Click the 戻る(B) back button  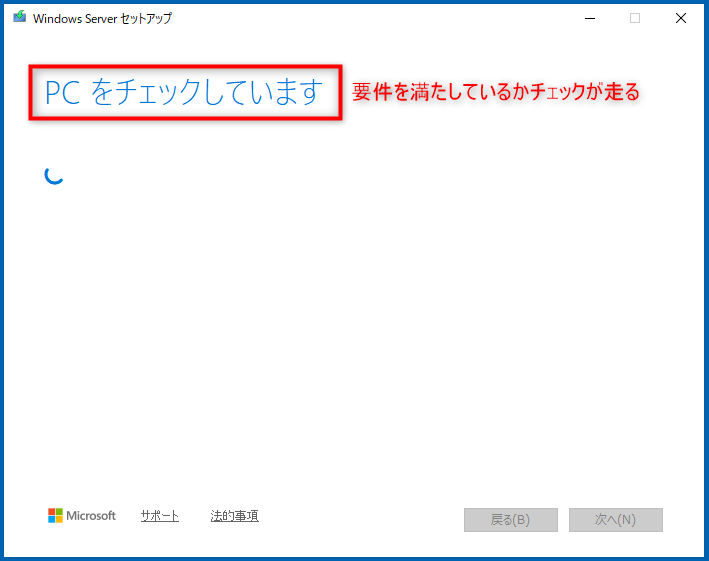coord(510,520)
